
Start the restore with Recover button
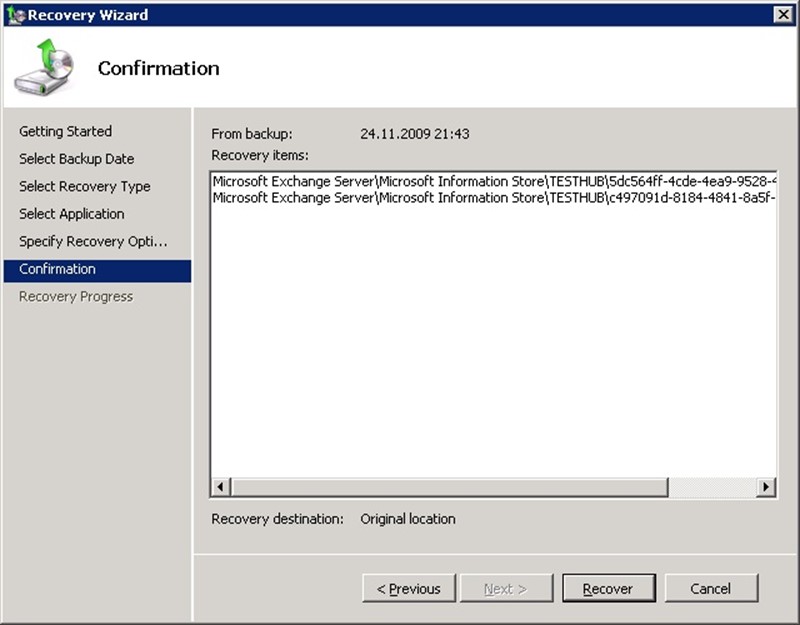pos(609,589)
